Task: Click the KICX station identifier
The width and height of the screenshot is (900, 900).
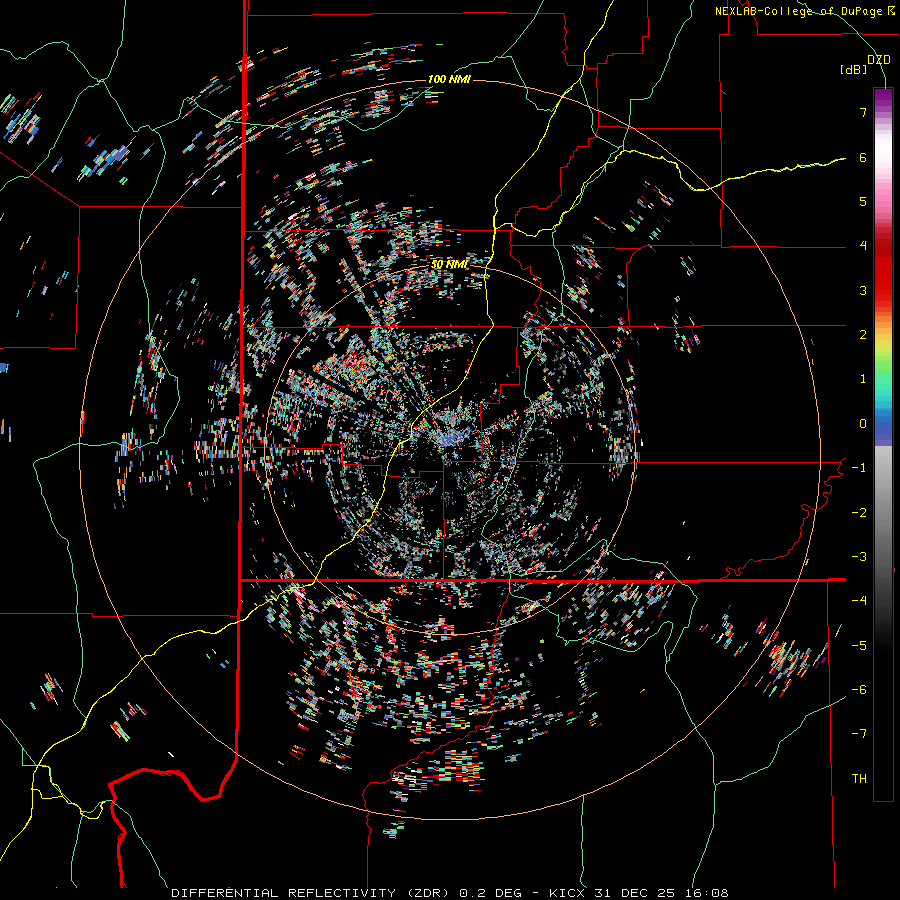Action: [567, 893]
